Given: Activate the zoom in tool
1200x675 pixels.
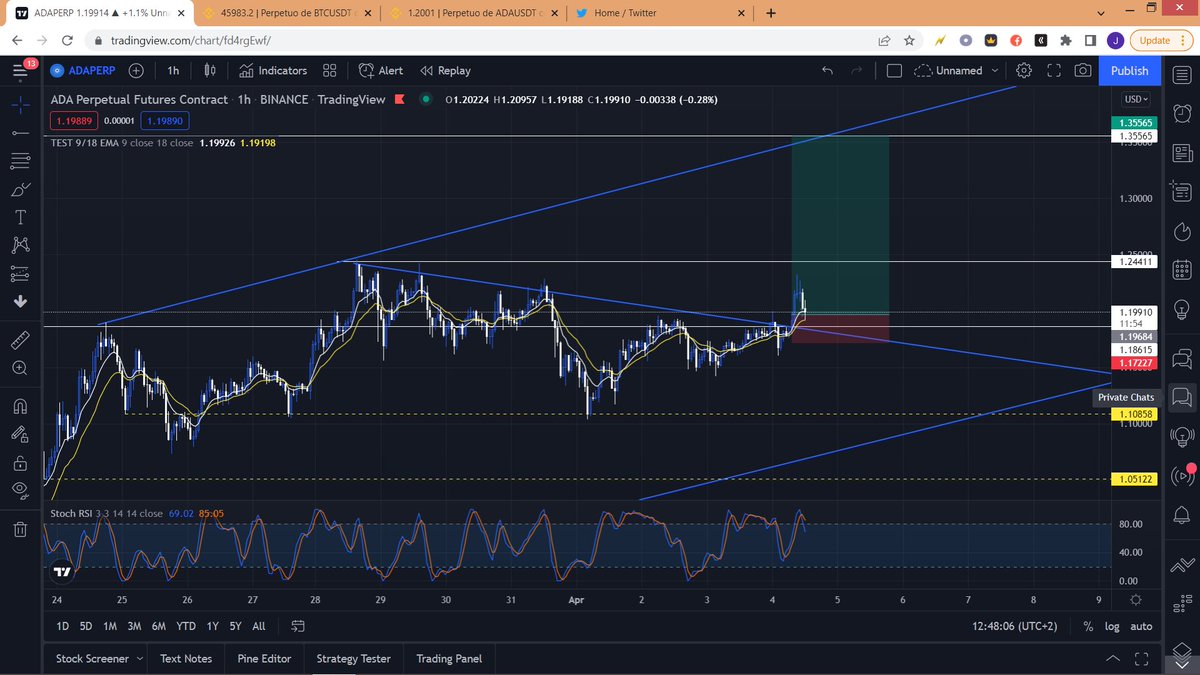Looking at the screenshot, I should pyautogui.click(x=20, y=368).
